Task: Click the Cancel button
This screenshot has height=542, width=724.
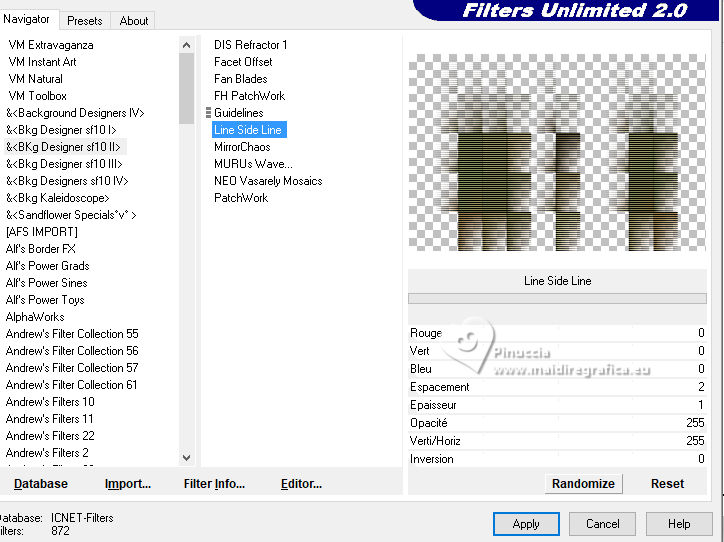Action: point(602,524)
